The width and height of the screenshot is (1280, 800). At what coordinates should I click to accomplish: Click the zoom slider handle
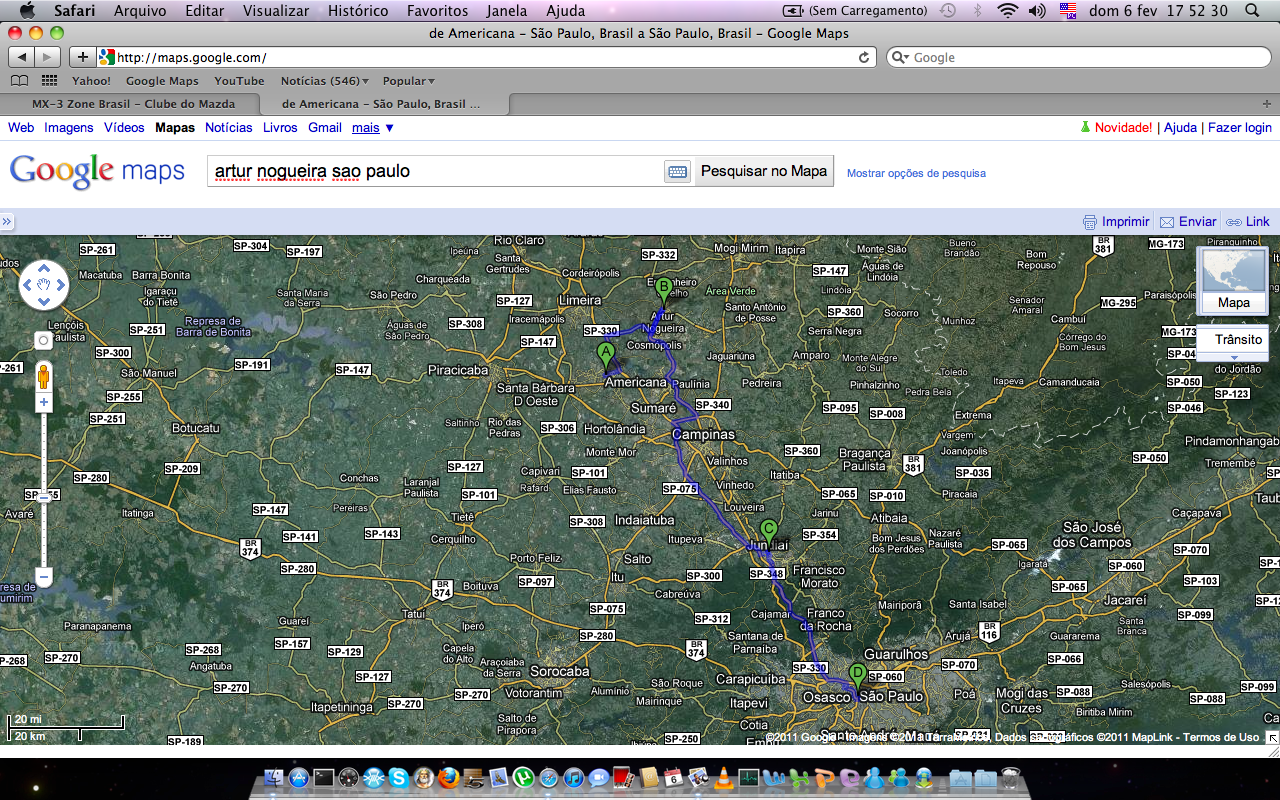pyautogui.click(x=43, y=496)
